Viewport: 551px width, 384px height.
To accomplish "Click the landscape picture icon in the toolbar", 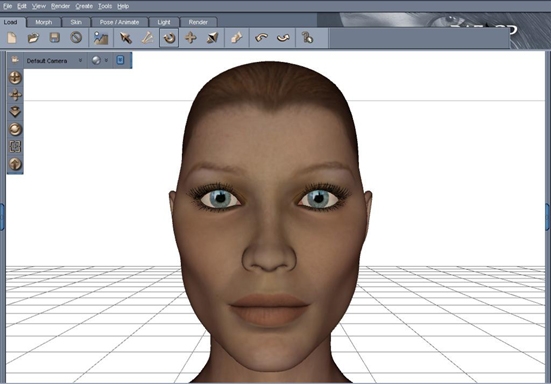I will coord(101,38).
